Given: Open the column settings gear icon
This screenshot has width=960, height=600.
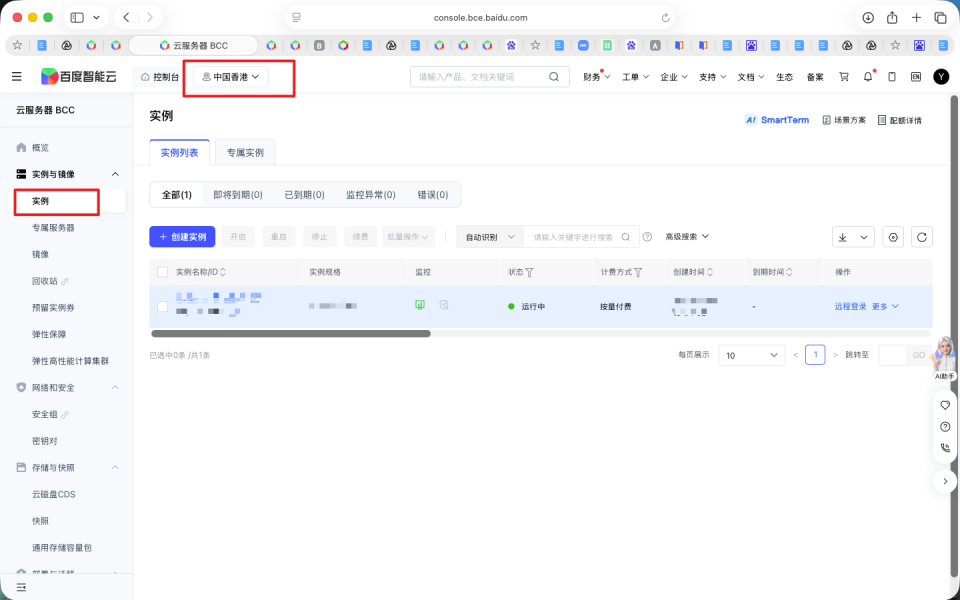Looking at the screenshot, I should click(x=893, y=237).
